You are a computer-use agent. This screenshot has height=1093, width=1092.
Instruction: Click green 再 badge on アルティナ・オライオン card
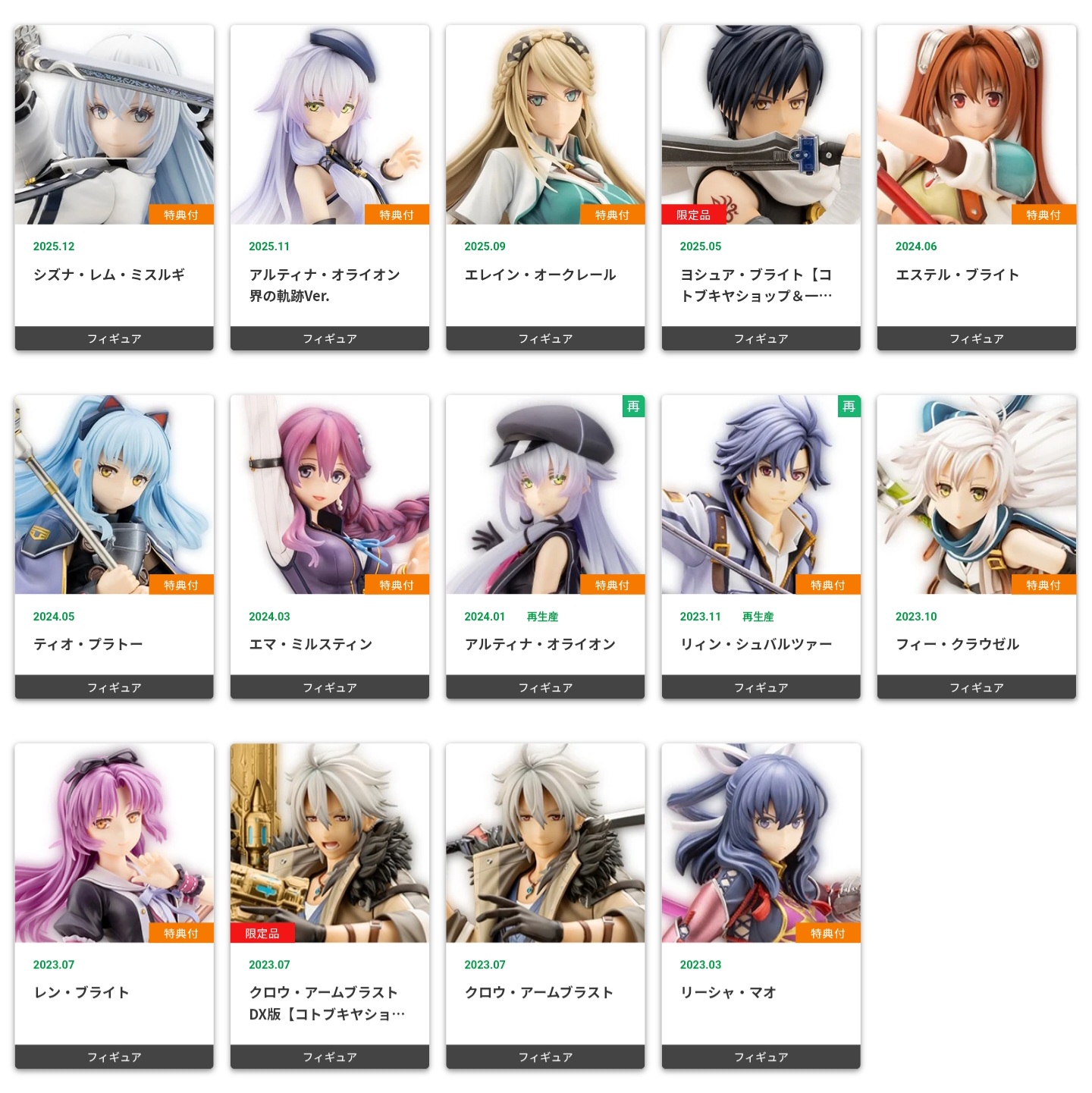click(633, 407)
